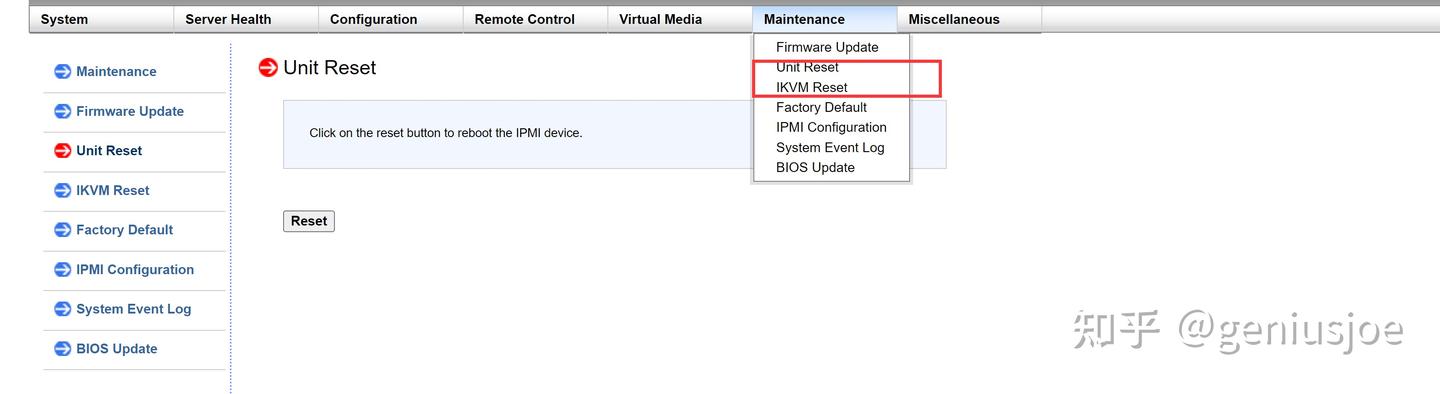Click arrow icon beside Factory Default sidebar
The height and width of the screenshot is (394, 1440).
coord(62,229)
